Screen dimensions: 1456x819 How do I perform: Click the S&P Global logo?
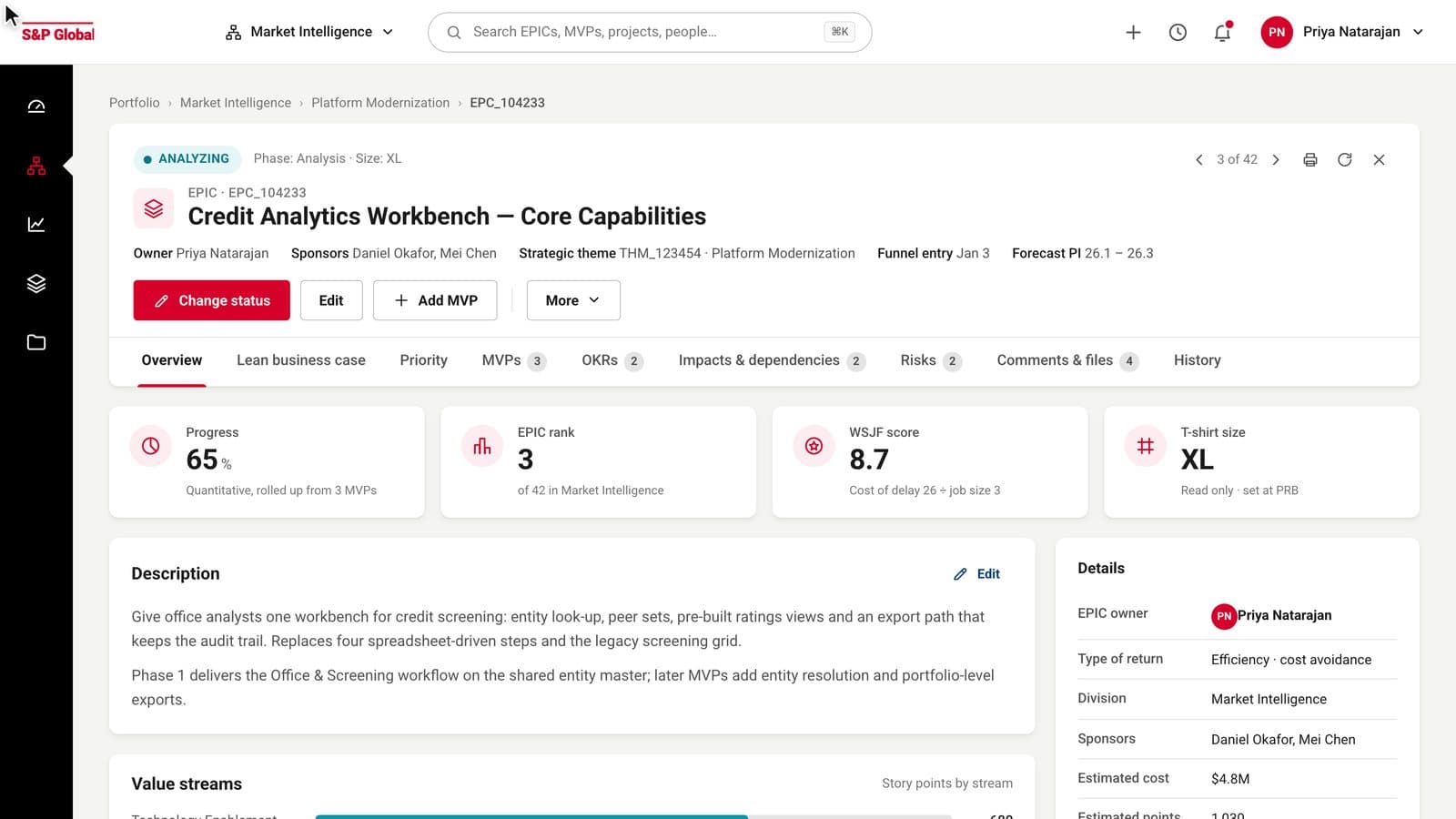pos(58,34)
